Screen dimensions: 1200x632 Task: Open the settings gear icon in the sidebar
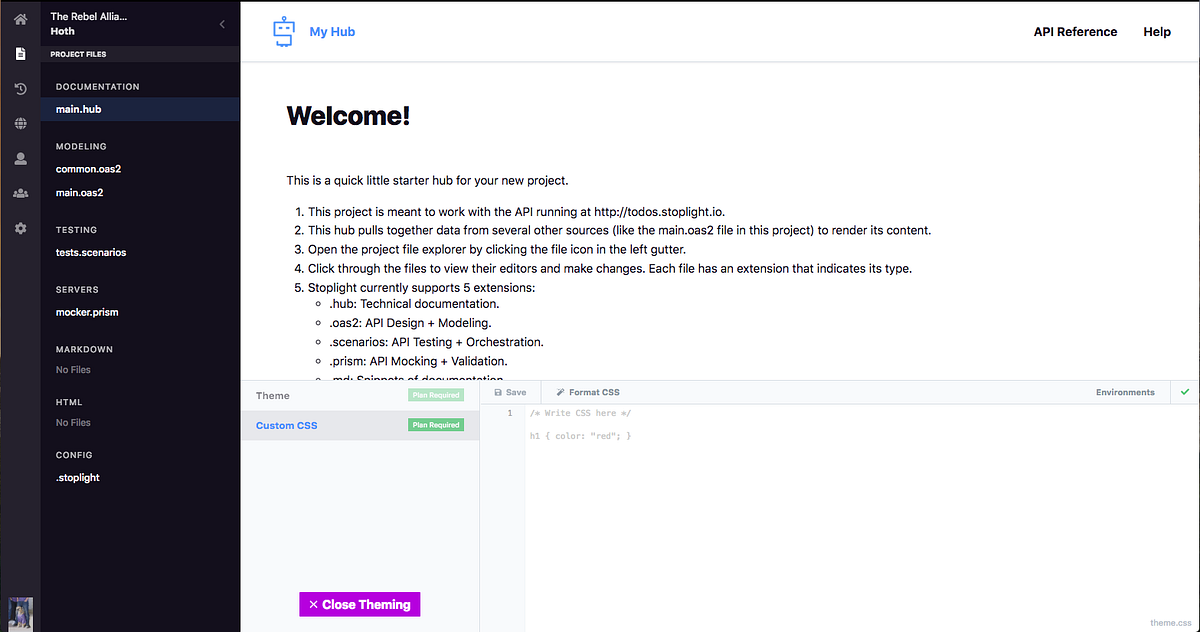pyautogui.click(x=20, y=227)
